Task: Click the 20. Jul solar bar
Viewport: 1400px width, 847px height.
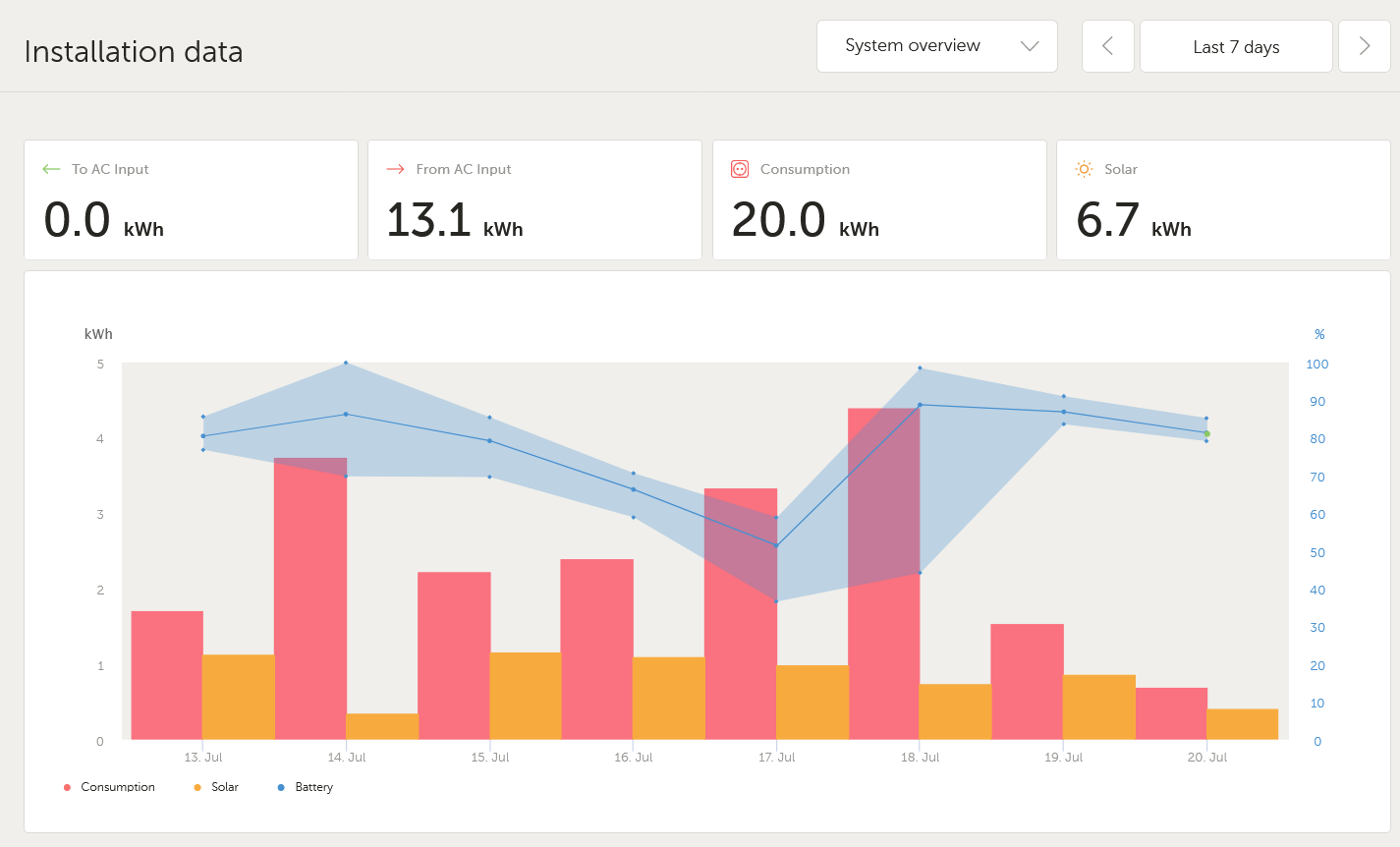Action: pos(1243,724)
